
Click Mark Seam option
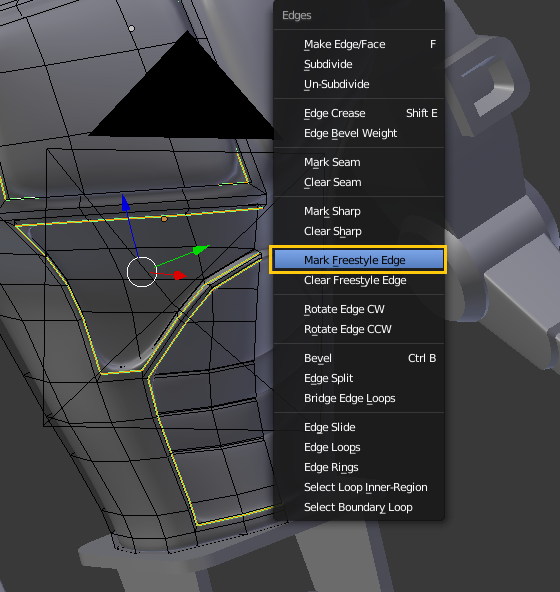[x=359, y=162]
